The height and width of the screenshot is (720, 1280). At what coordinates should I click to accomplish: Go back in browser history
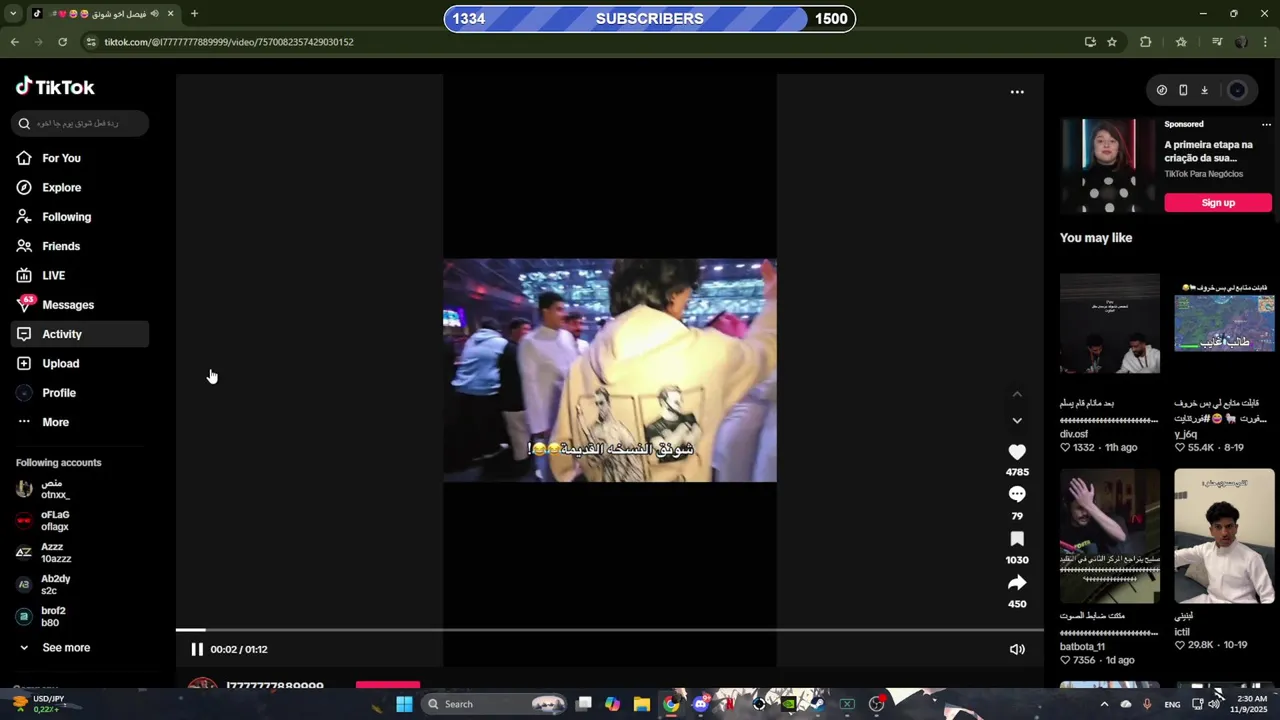click(14, 42)
